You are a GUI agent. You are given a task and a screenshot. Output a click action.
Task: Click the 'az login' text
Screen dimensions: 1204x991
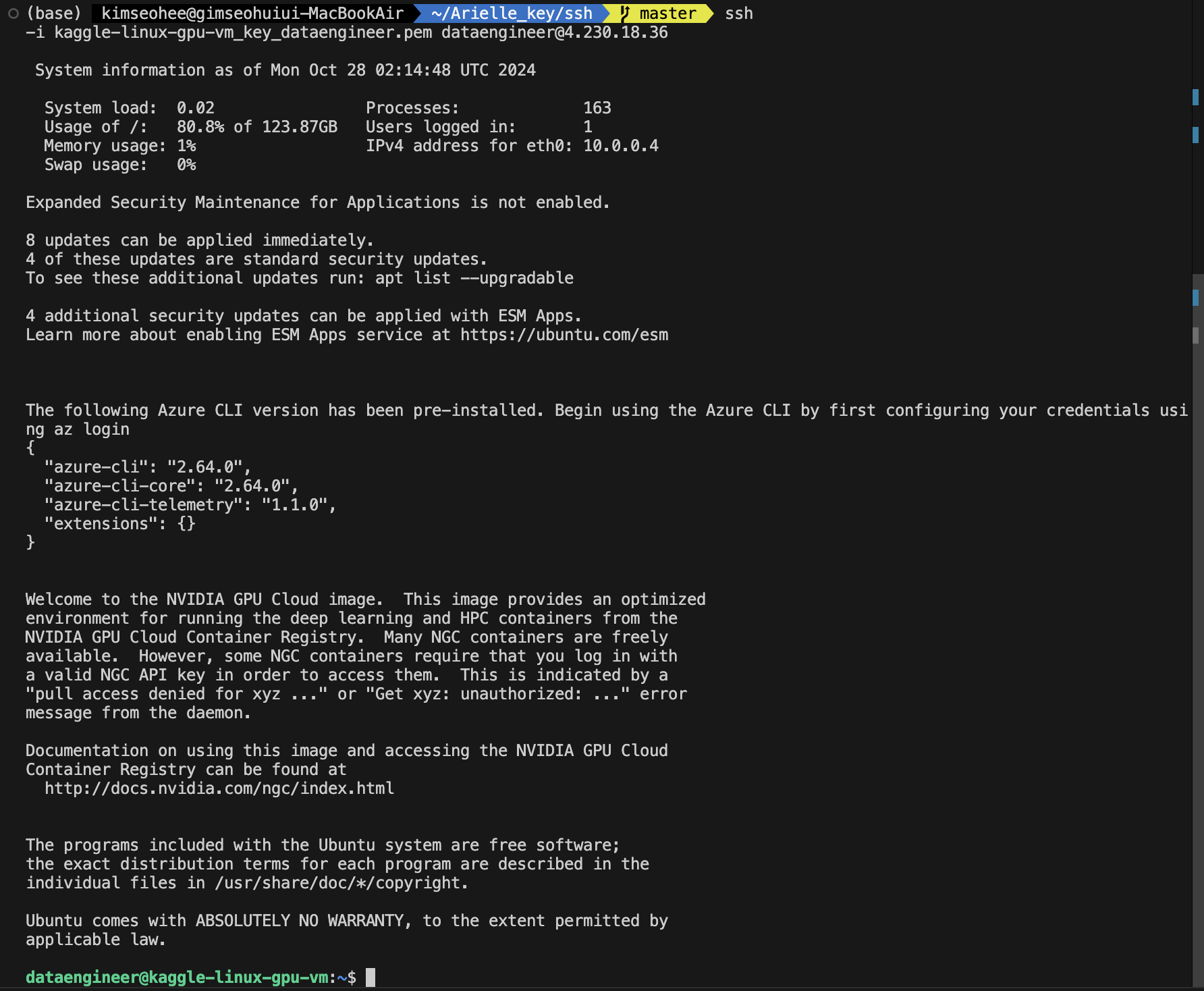coord(92,429)
